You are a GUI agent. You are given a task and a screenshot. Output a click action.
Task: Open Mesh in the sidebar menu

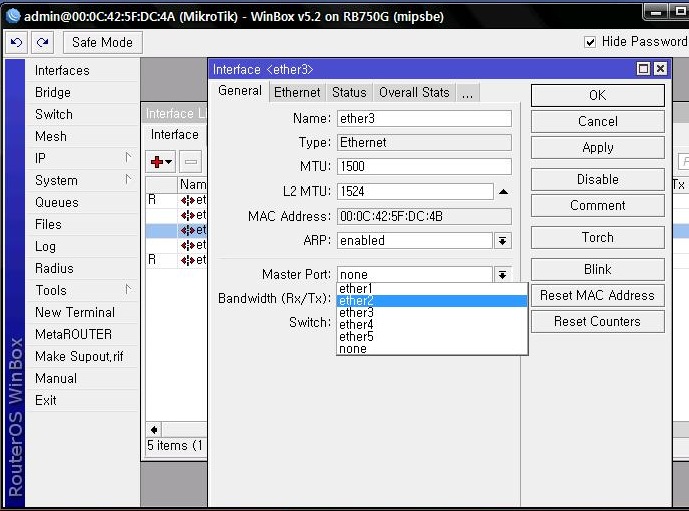[82, 136]
